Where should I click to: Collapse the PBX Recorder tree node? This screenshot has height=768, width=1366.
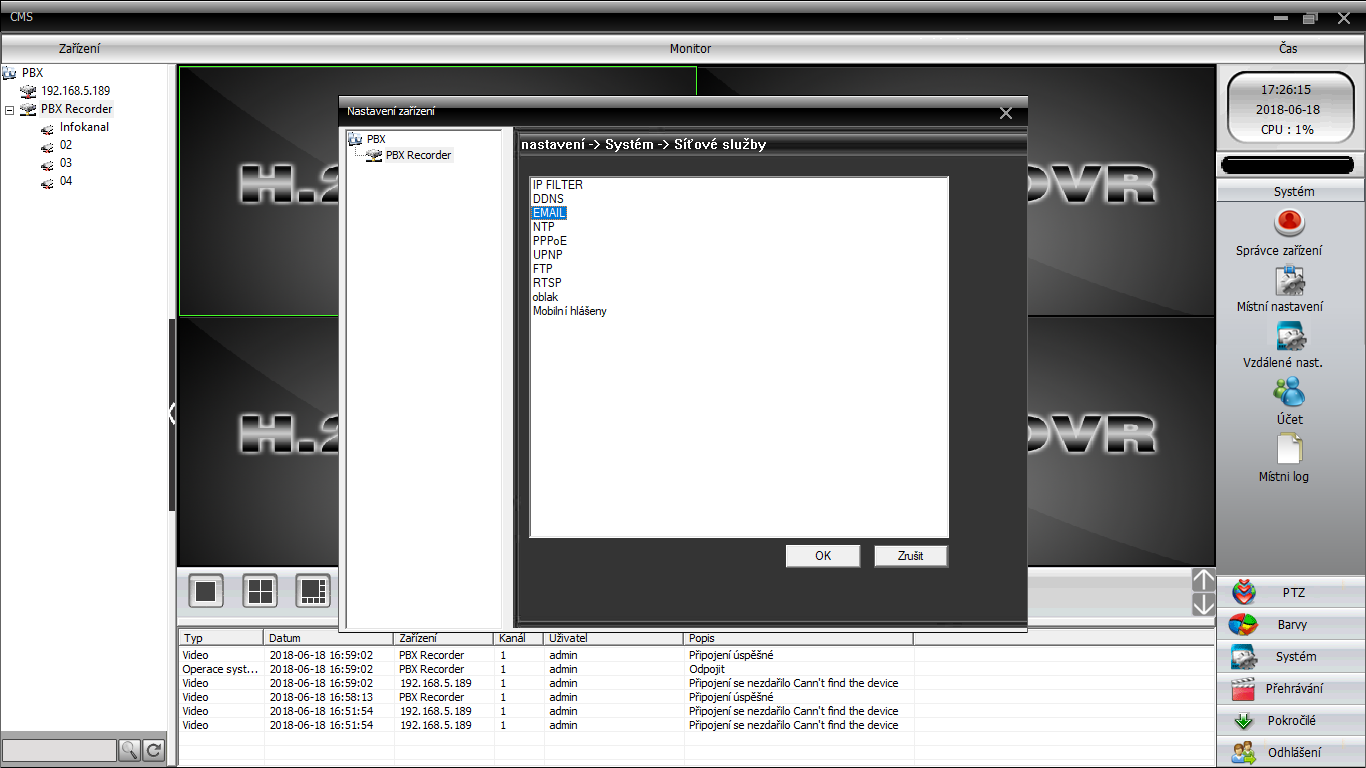click(x=9, y=110)
